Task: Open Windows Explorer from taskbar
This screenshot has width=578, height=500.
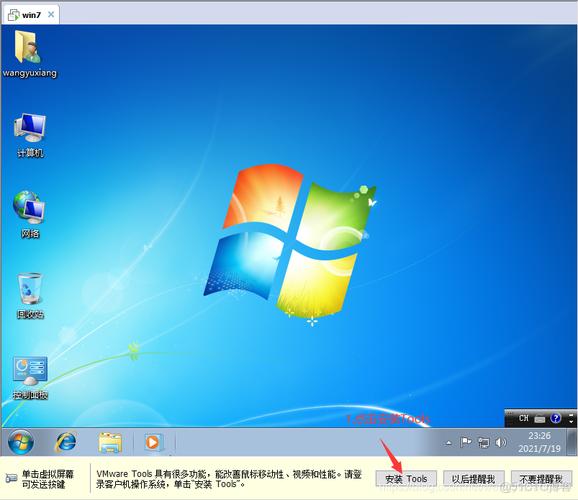Action: [110, 442]
